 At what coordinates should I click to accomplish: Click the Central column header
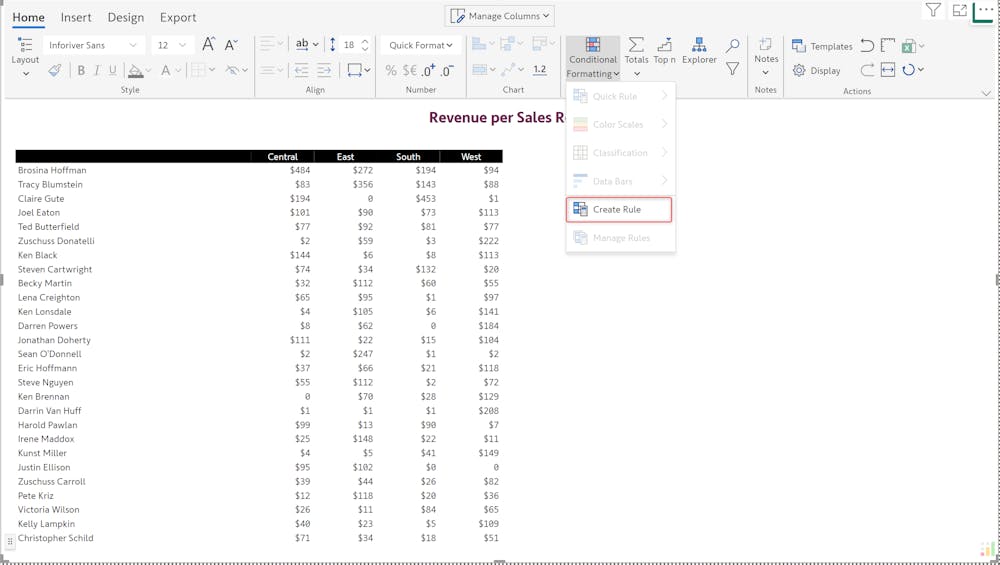(x=283, y=156)
